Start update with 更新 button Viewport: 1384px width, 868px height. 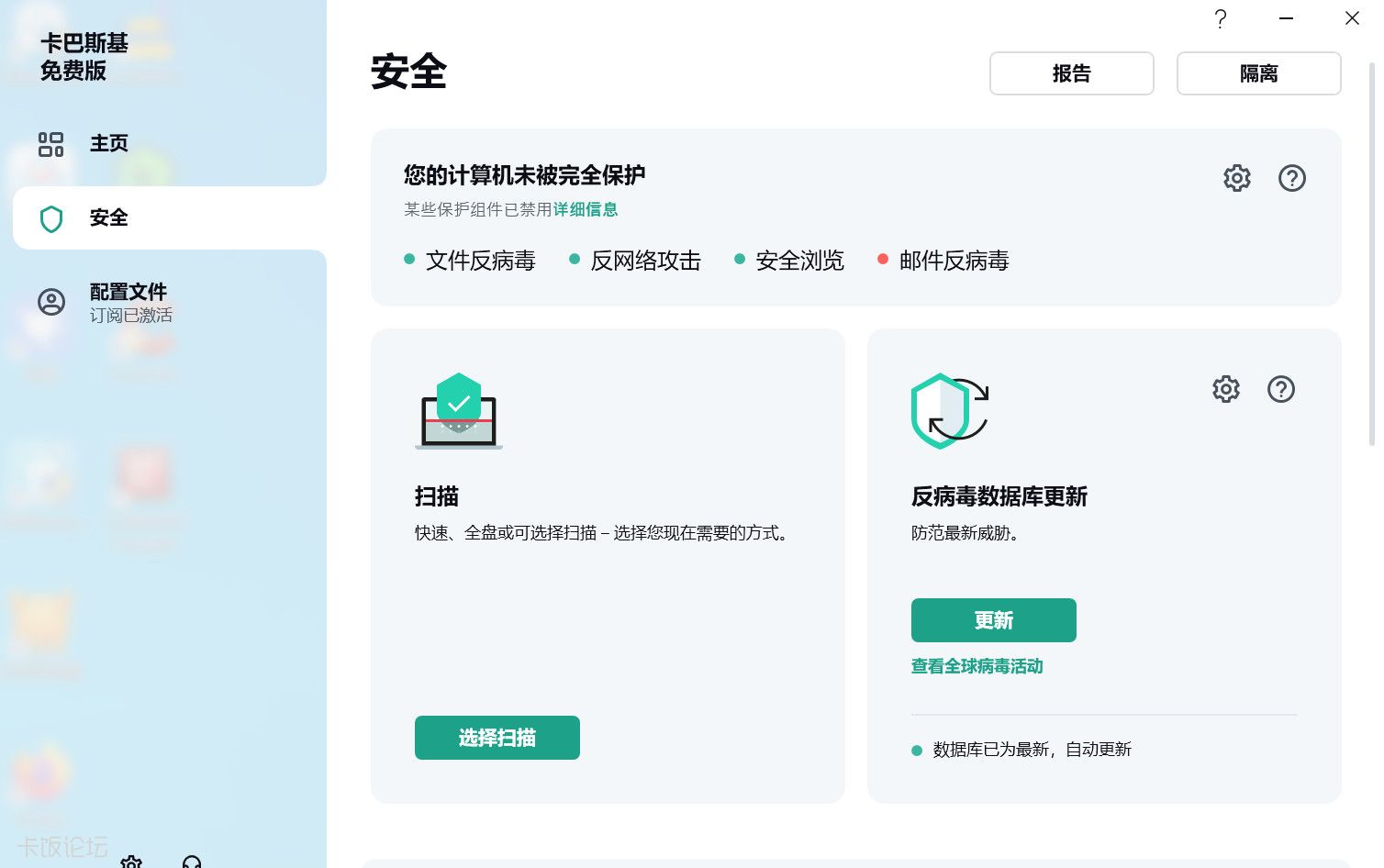tap(994, 620)
